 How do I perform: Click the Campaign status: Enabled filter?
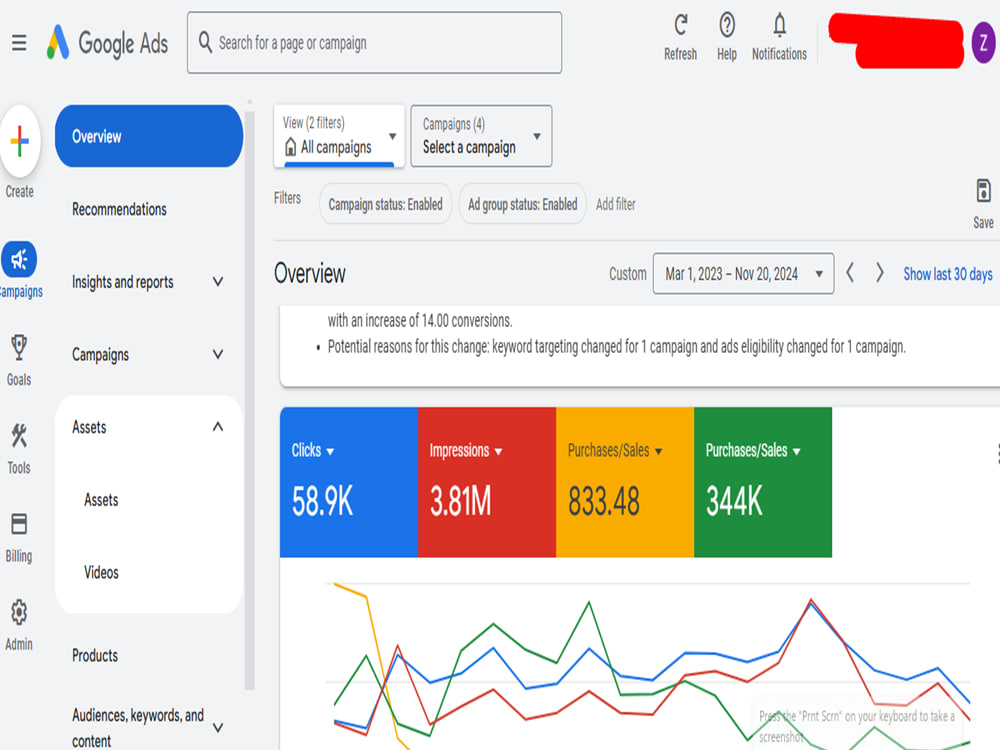385,204
